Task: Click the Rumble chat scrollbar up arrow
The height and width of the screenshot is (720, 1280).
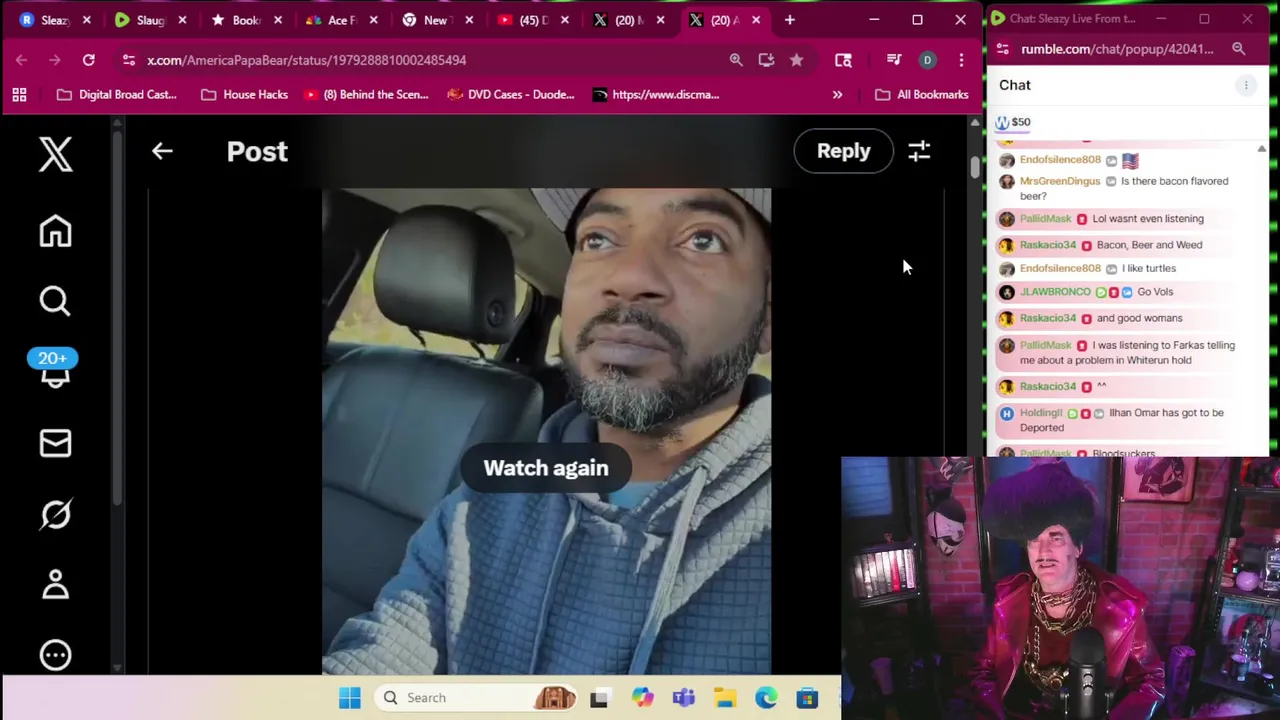Action: (1261, 149)
